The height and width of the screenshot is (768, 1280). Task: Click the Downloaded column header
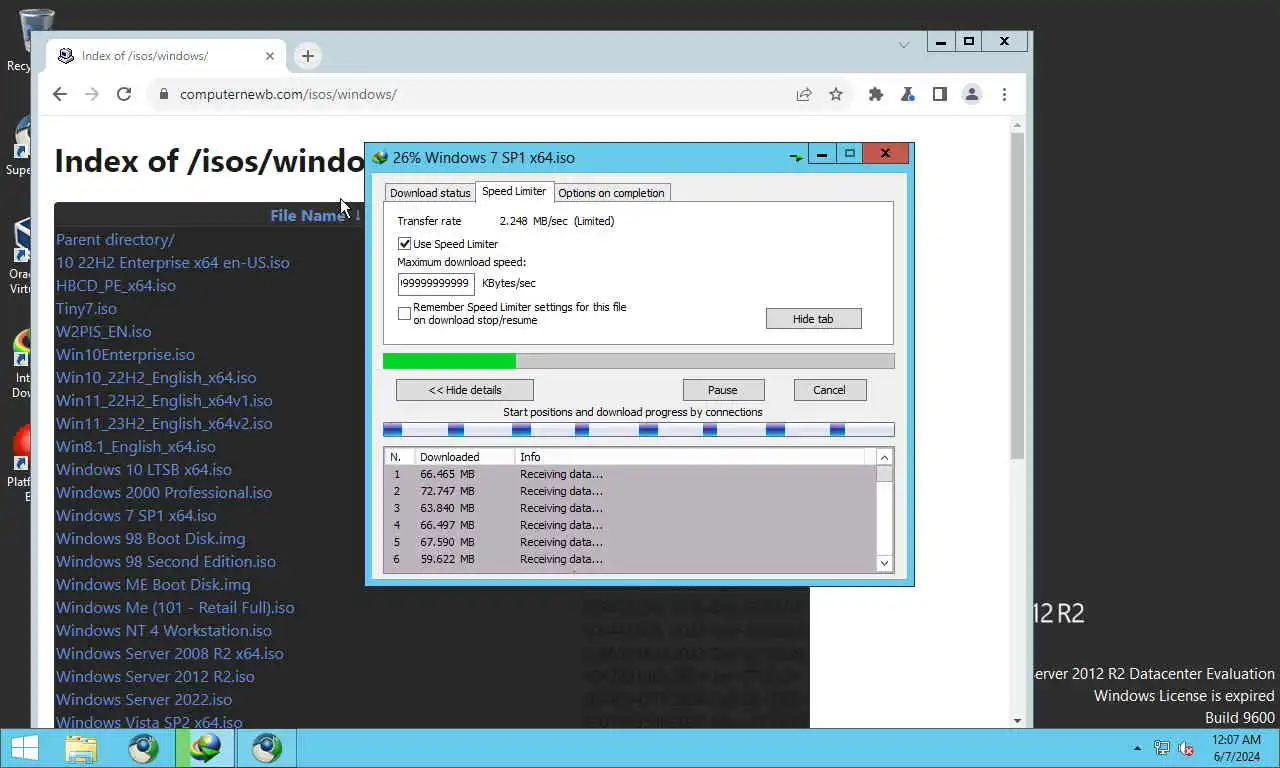(x=464, y=457)
